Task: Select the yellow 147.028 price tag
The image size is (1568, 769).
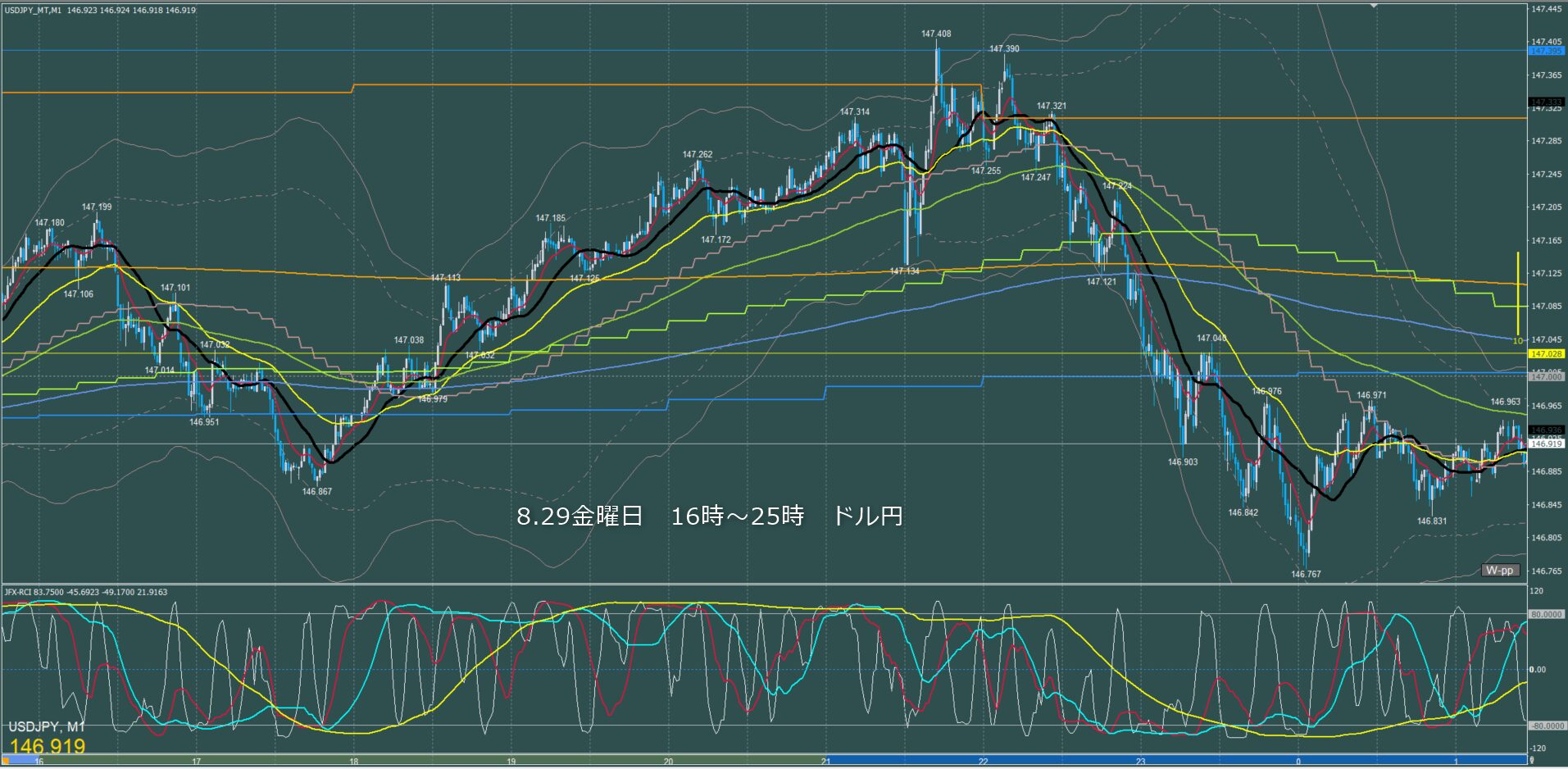Action: click(x=1546, y=354)
